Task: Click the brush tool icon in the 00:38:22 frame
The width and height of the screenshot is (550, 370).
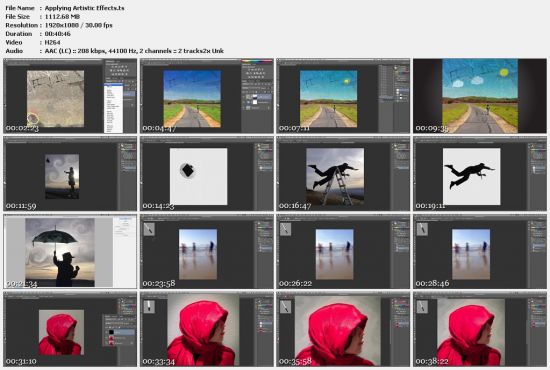Action: coord(422,307)
